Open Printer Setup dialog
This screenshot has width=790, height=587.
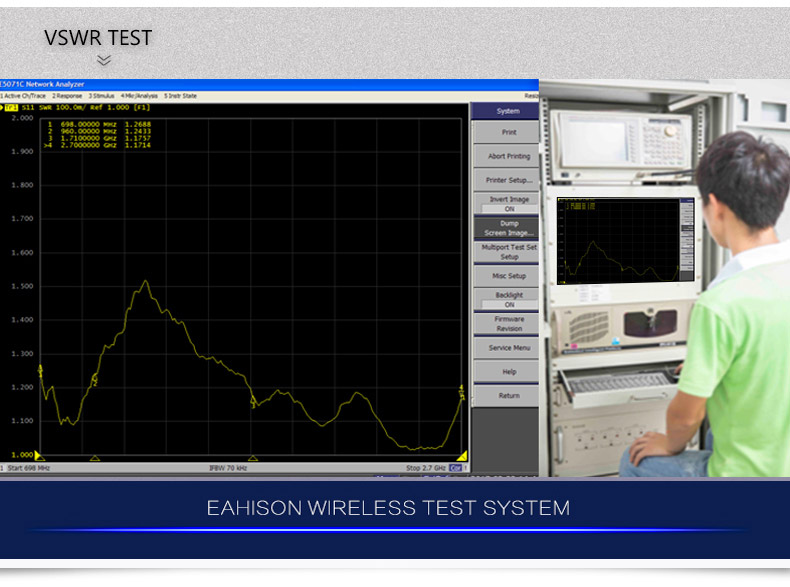click(x=509, y=180)
